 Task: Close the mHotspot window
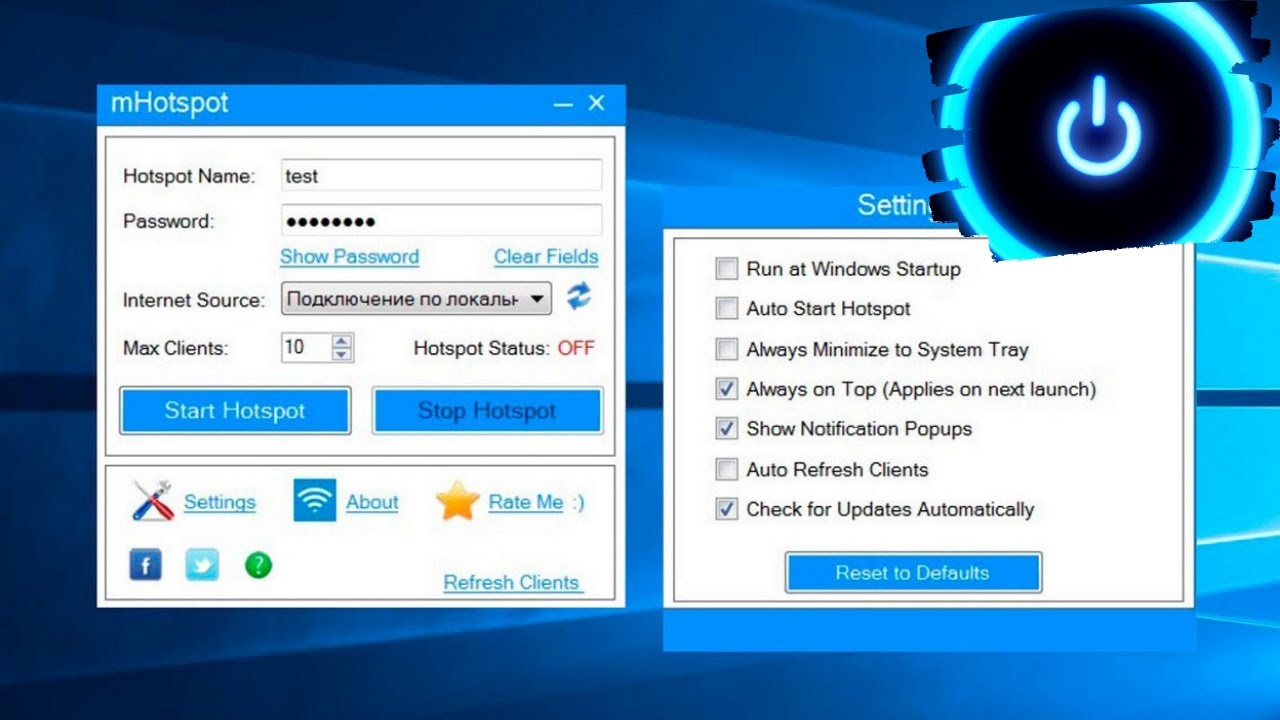[596, 103]
